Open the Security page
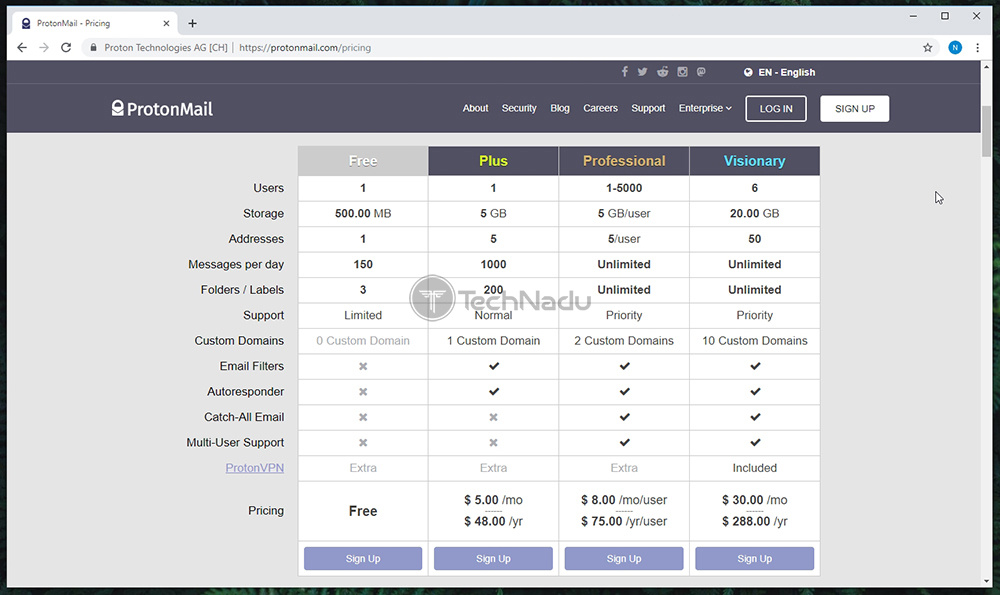This screenshot has height=595, width=1000. pos(518,108)
